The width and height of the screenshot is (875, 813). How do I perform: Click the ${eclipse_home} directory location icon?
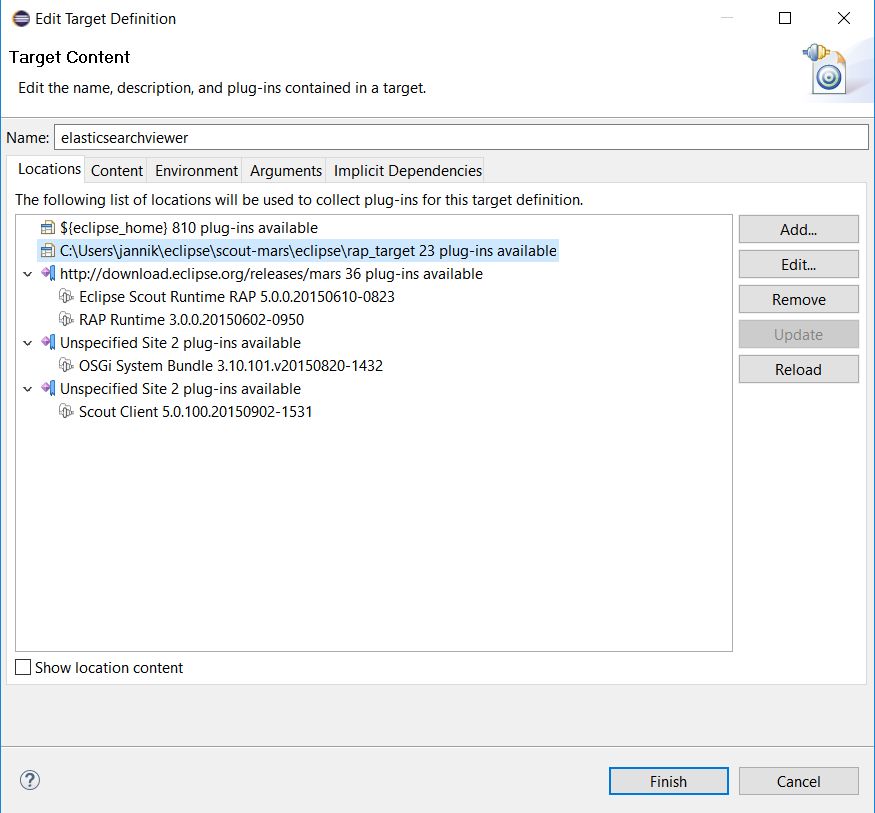click(48, 228)
